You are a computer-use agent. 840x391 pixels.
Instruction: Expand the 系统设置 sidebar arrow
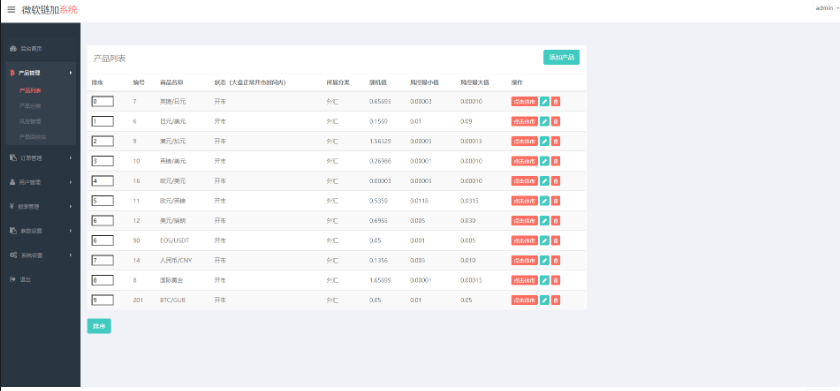coord(71,255)
